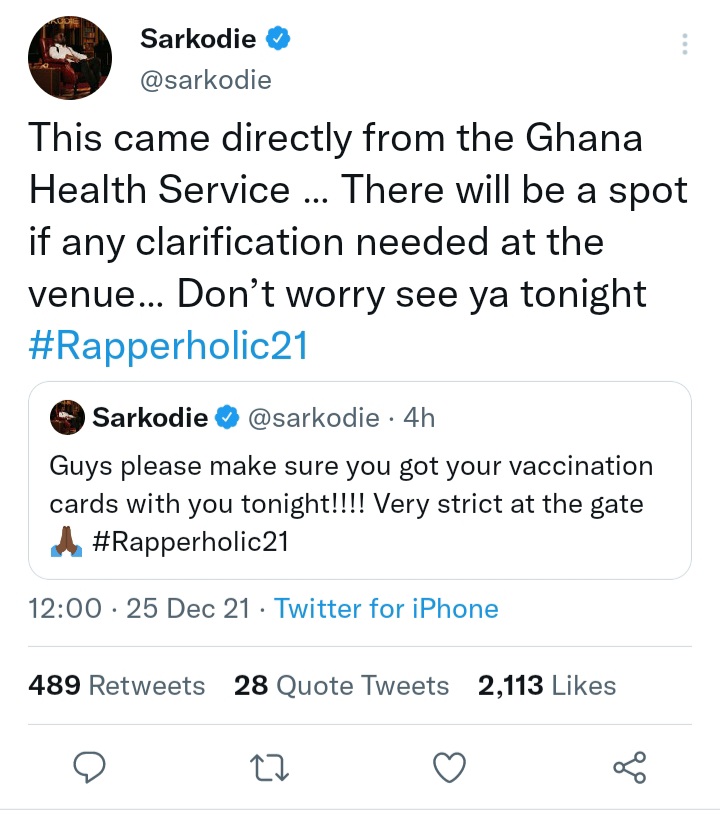Tap the retweet arrows icon
The height and width of the screenshot is (820, 720).
tap(270, 768)
